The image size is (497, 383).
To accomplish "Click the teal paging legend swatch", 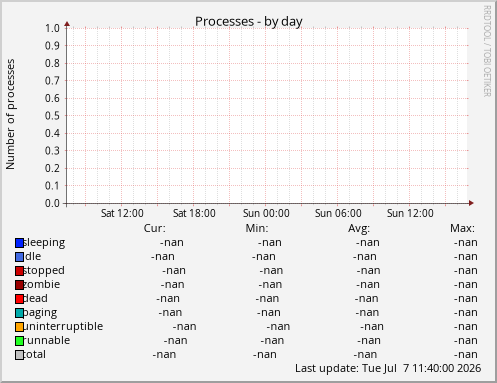I will (19, 313).
